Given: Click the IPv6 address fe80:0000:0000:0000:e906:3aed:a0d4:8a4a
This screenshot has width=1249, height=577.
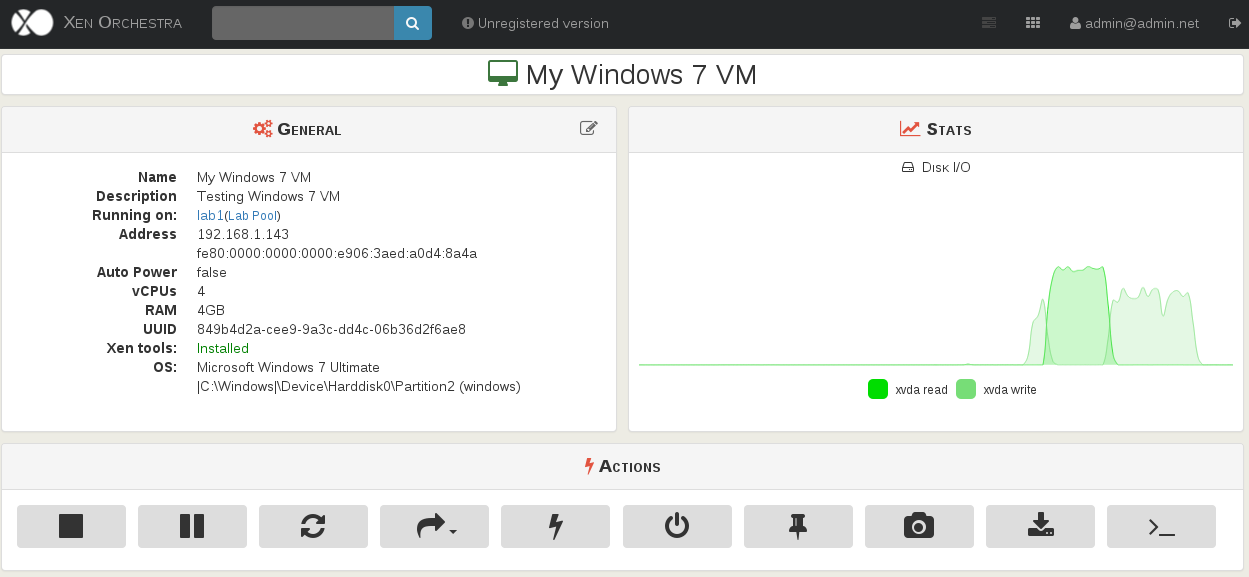Looking at the screenshot, I should click(337, 253).
